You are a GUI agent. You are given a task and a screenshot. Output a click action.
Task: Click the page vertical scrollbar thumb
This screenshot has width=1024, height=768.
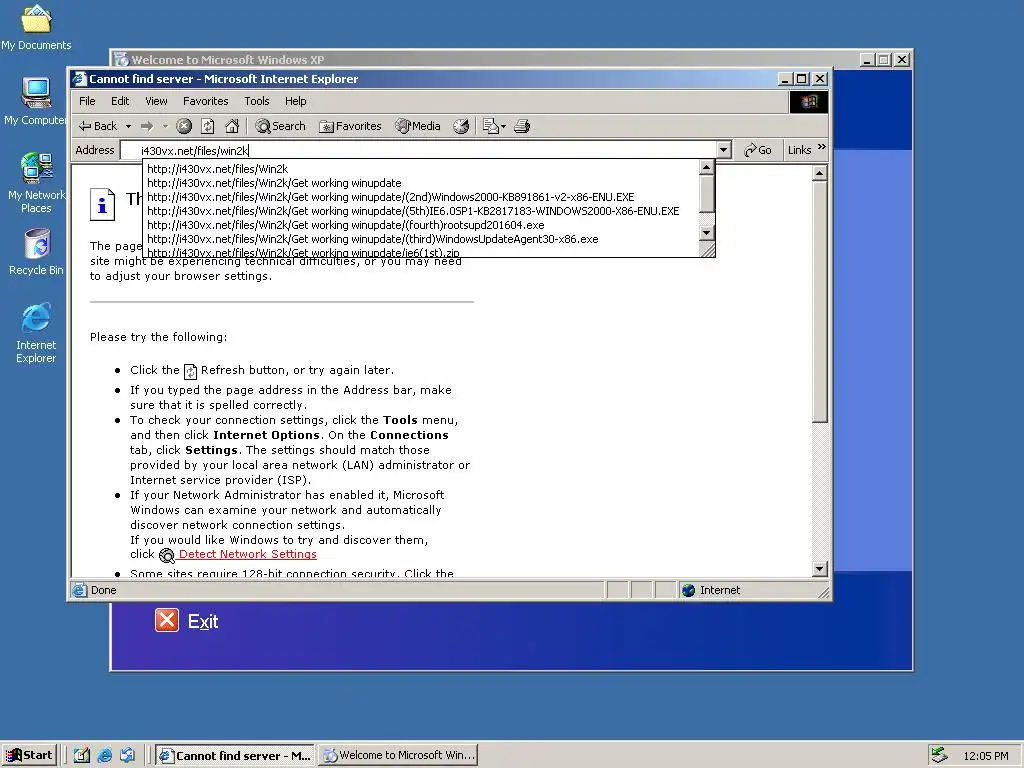click(x=820, y=301)
